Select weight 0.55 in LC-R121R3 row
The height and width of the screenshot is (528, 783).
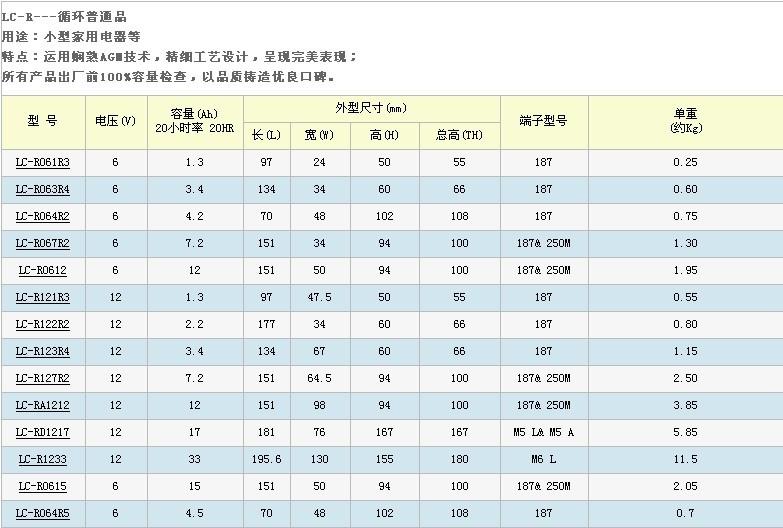[x=685, y=297]
